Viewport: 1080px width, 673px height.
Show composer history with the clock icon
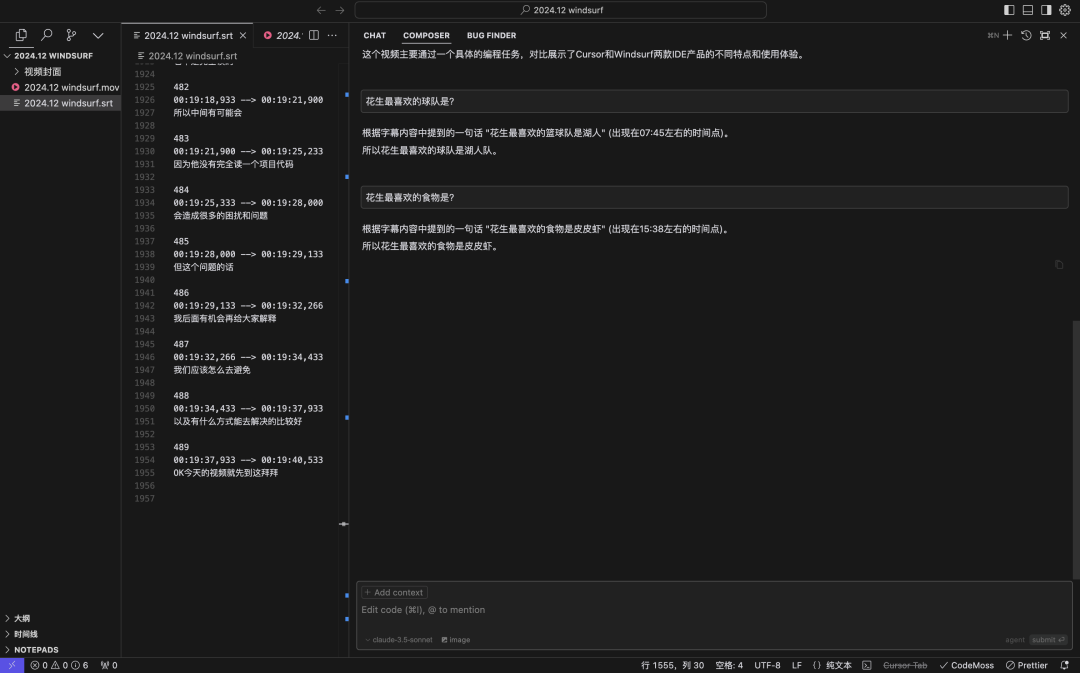1026,35
